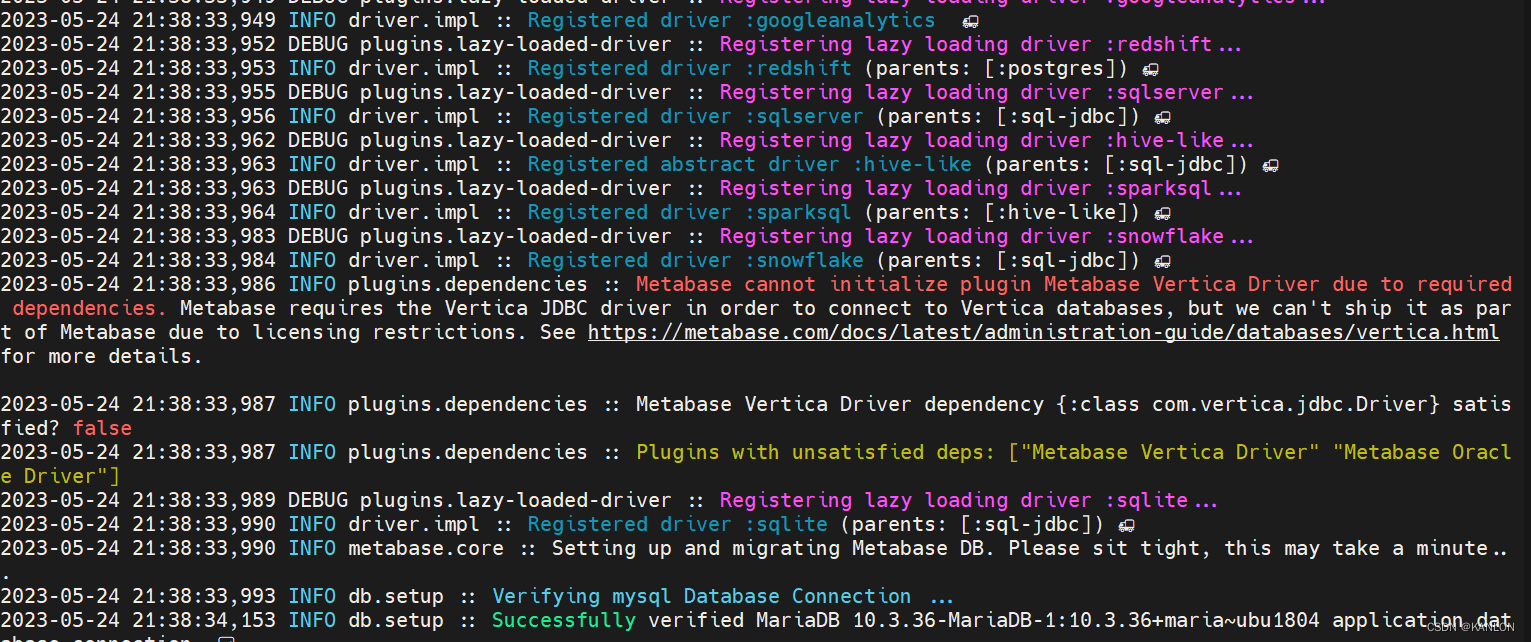Viewport: 1531px width, 642px height.
Task: Click blue text "Registered driver :redshift"
Action: point(689,68)
